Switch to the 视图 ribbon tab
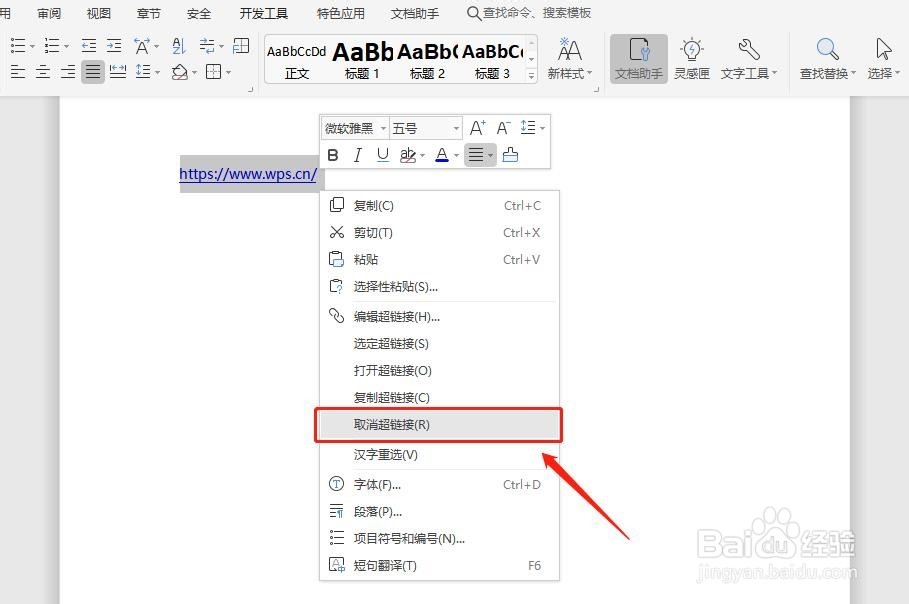Viewport: 909px width, 604px height. [97, 13]
